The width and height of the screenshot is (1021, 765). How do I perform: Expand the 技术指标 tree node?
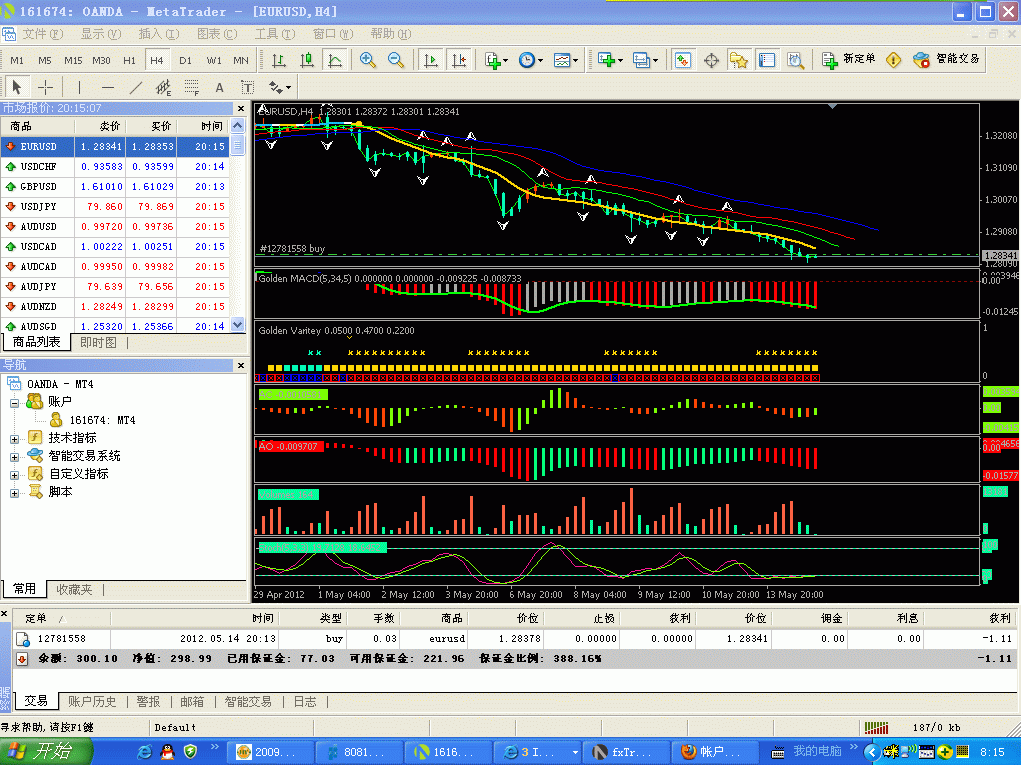coord(14,438)
